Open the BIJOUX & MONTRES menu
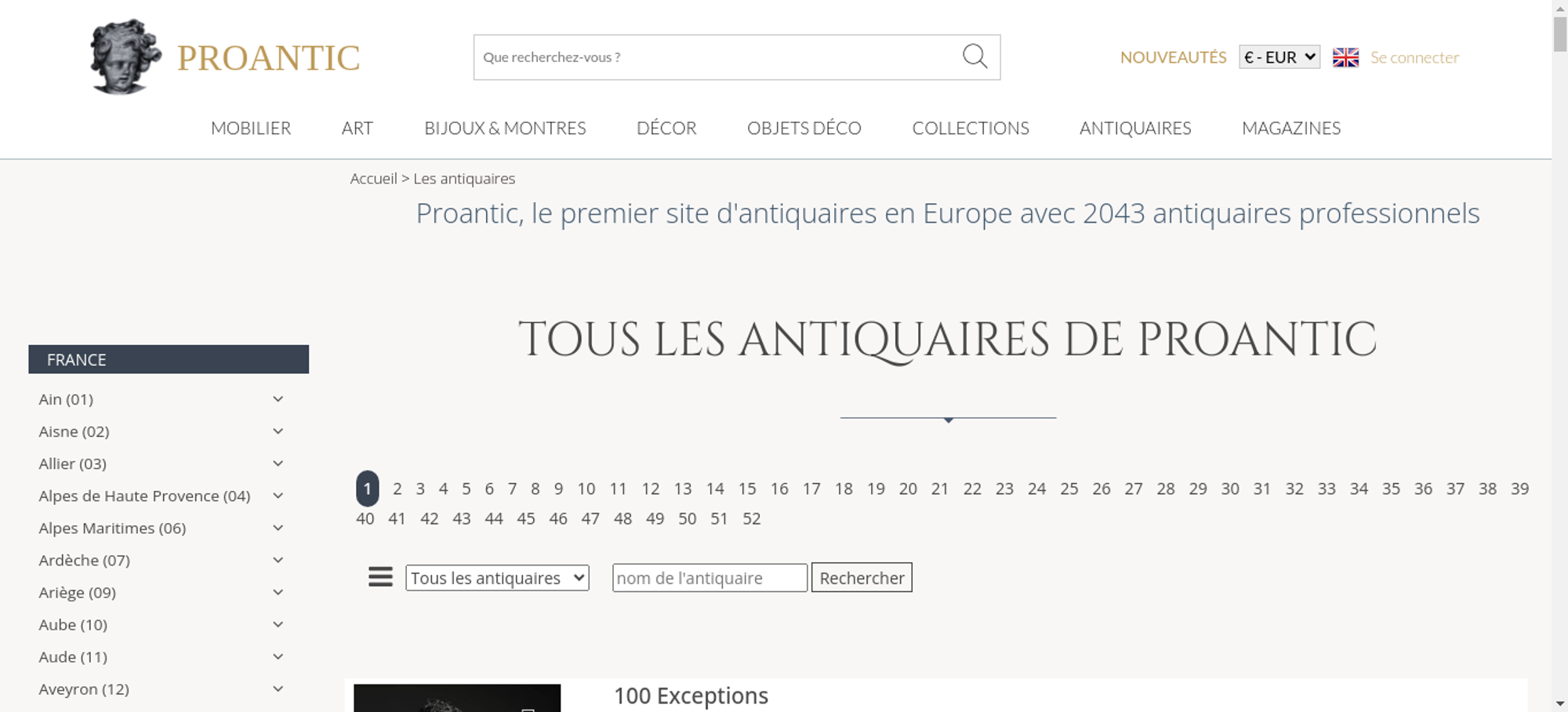 coord(505,128)
